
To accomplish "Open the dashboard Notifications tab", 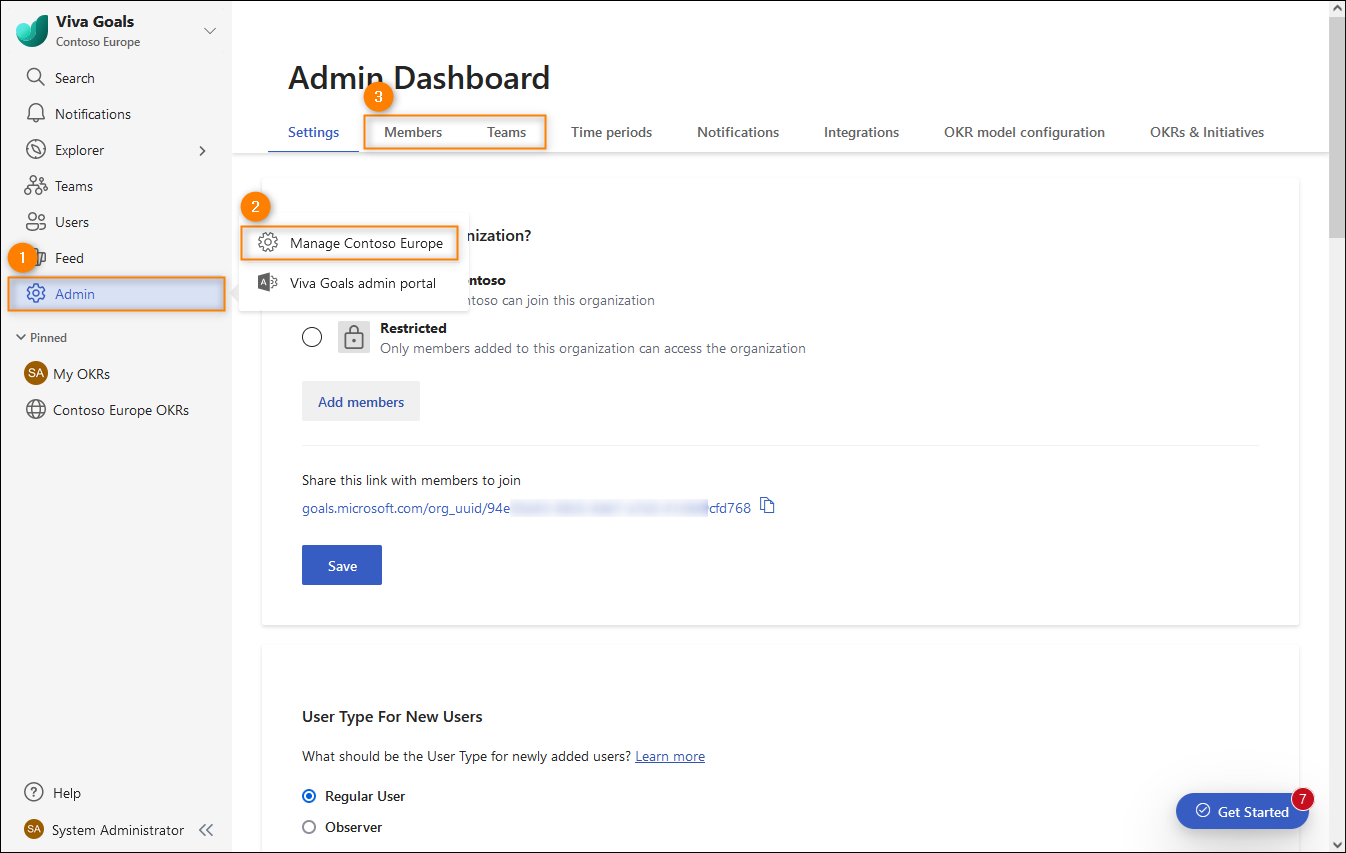I will [738, 132].
